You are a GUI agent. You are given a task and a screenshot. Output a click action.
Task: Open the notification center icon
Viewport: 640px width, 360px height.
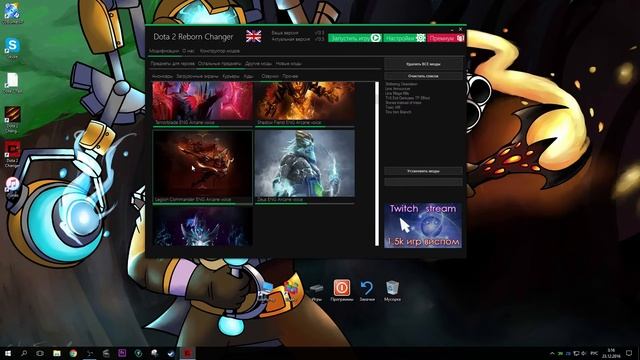[629, 353]
